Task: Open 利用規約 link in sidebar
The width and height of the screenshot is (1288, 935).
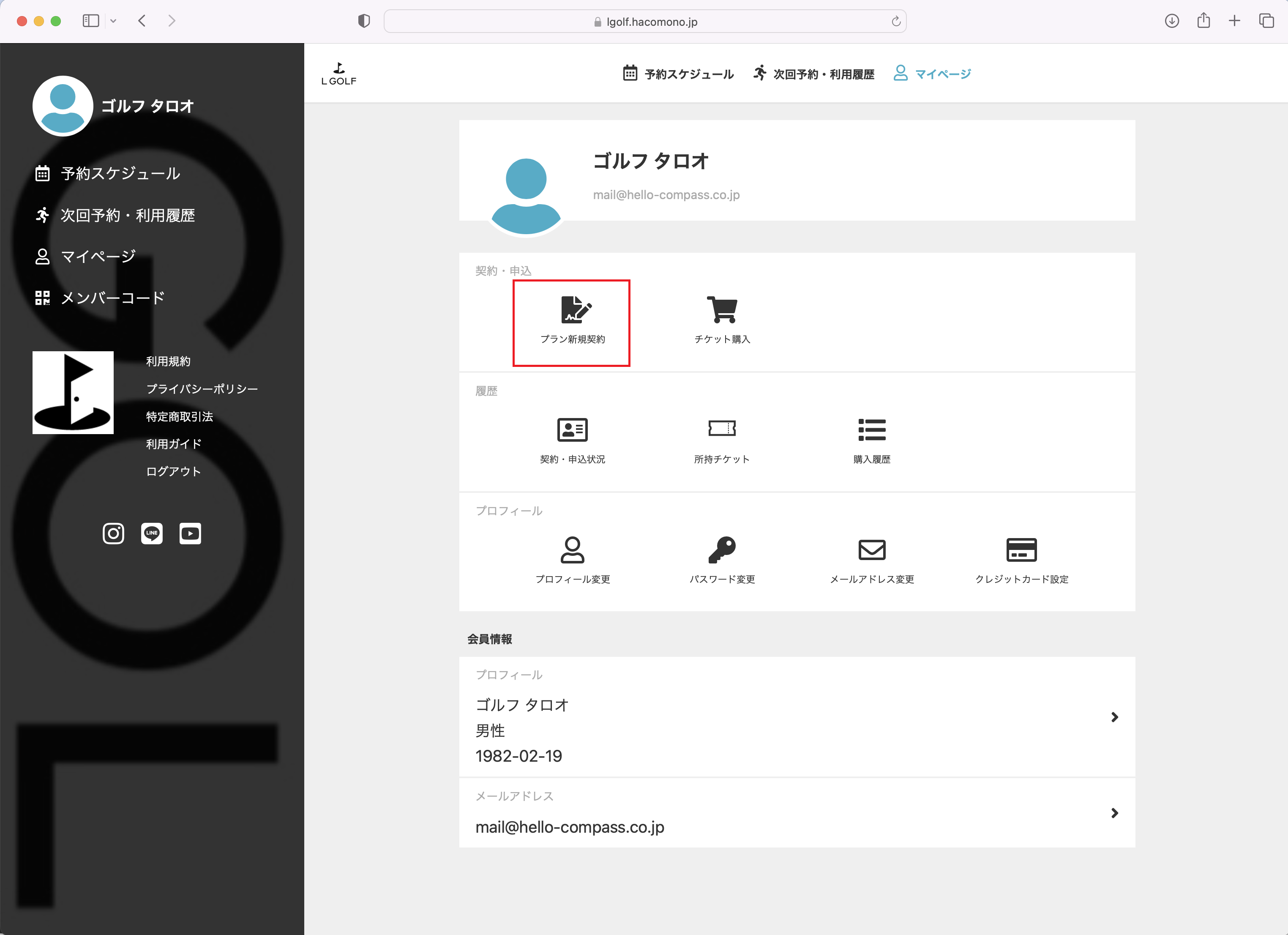Action: [168, 361]
